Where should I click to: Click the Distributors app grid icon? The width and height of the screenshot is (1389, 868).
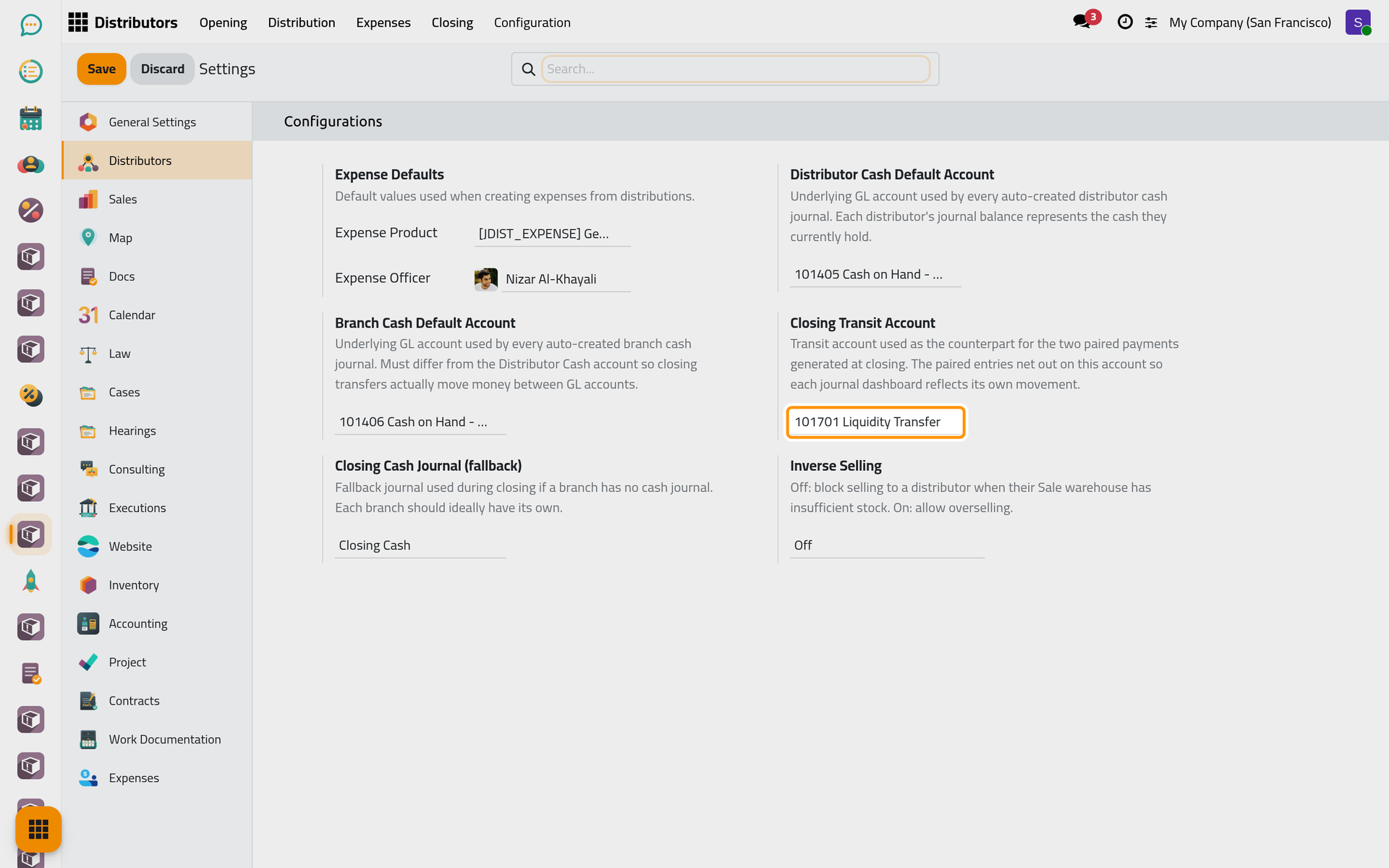77,22
